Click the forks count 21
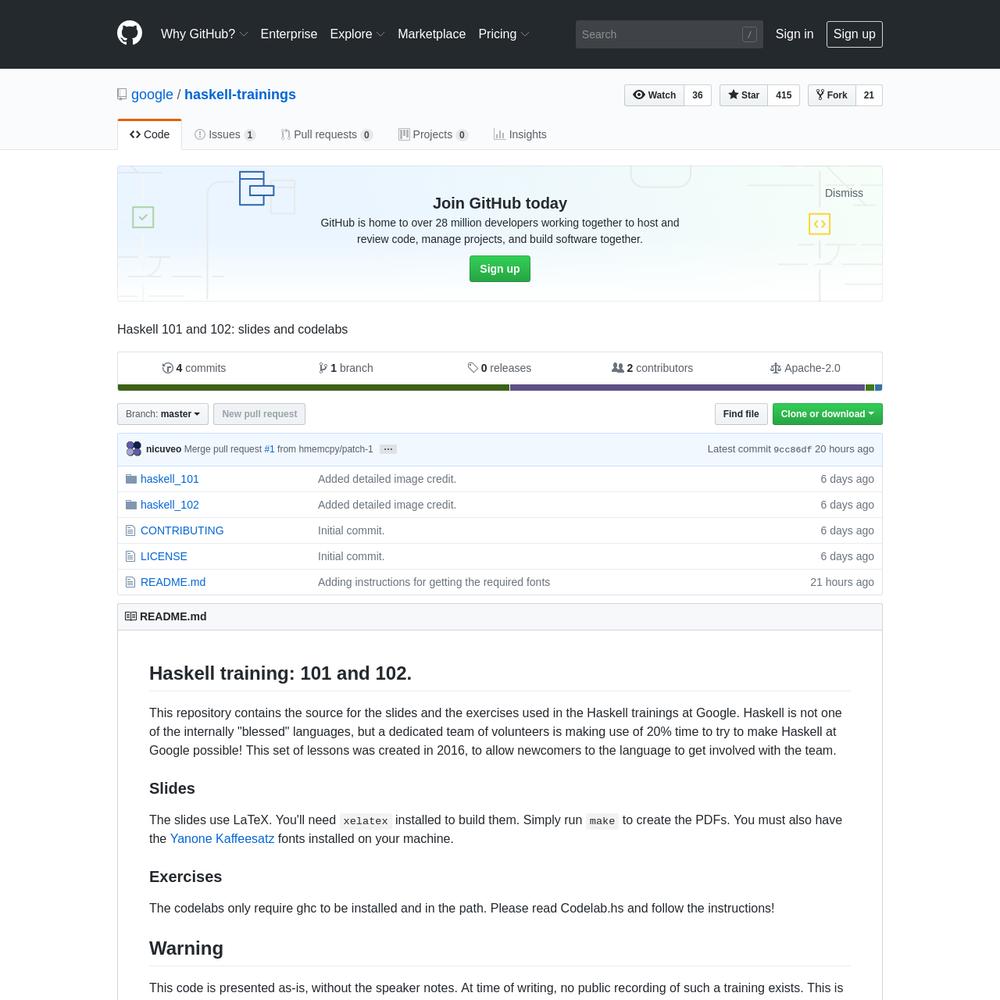The image size is (1000, 1000). click(869, 95)
